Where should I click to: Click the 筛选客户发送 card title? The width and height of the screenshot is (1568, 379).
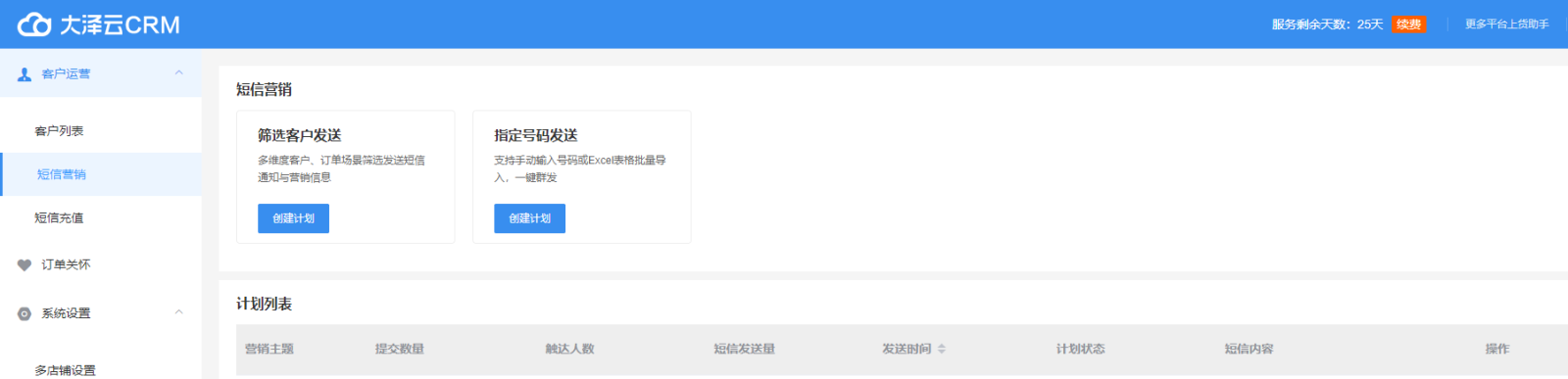(299, 135)
